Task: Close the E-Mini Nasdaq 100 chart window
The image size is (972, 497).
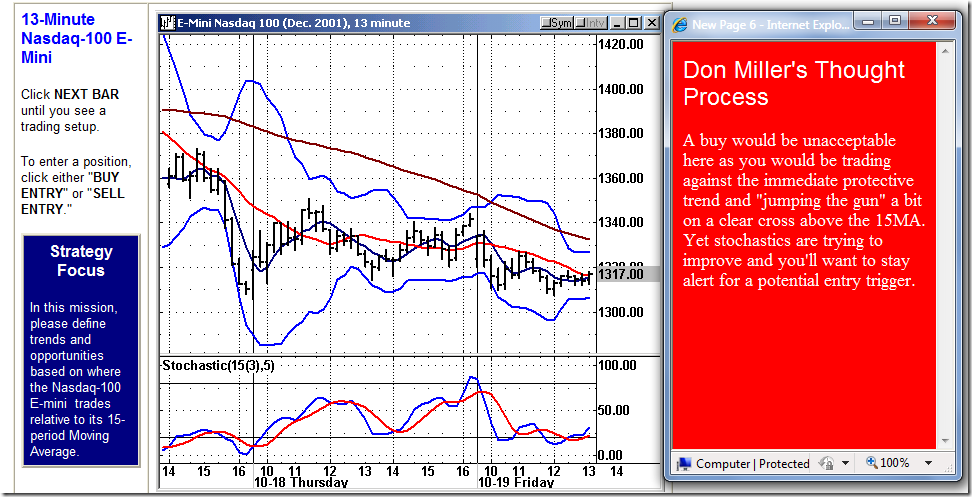Action: pos(651,23)
